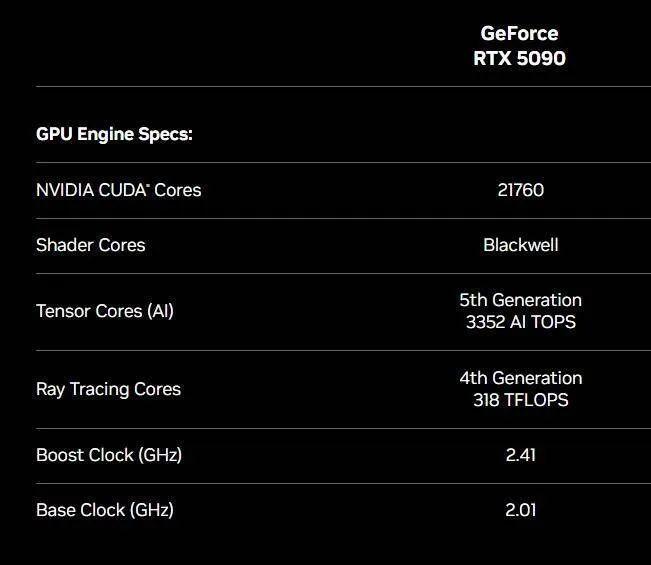
Task: Select the 2.01 base clock value
Action: click(520, 510)
